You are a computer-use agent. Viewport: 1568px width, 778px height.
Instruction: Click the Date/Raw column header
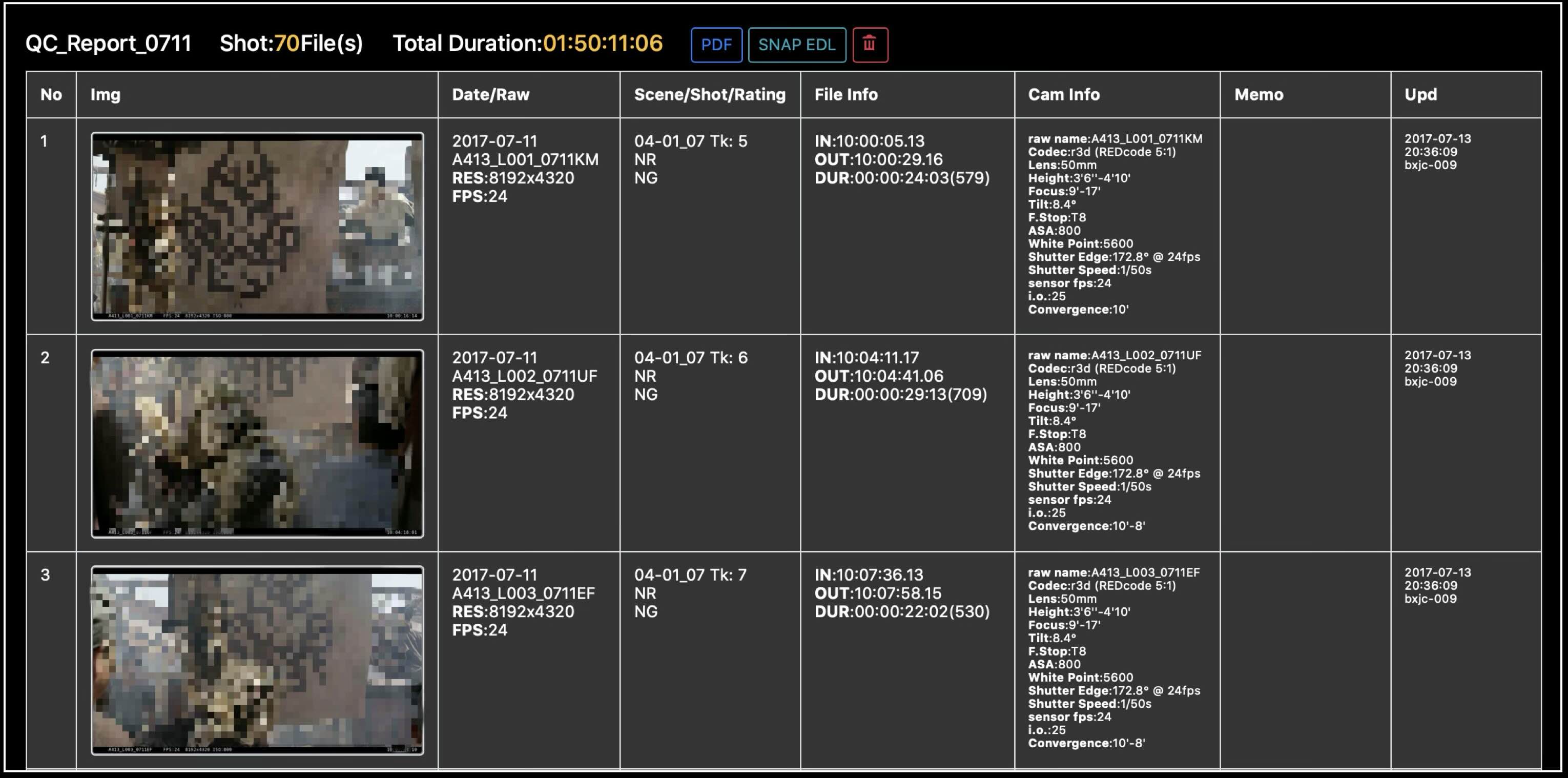click(490, 94)
